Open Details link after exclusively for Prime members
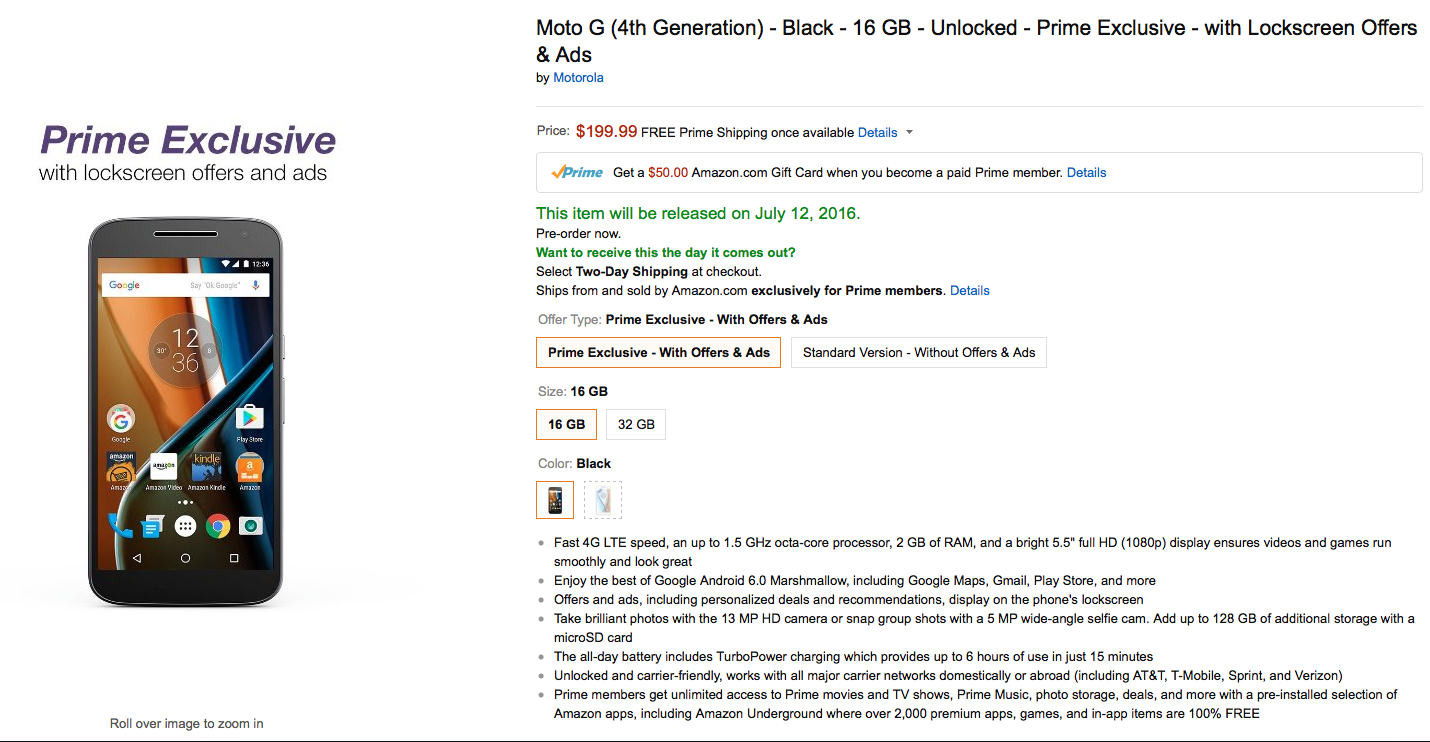 (x=970, y=290)
